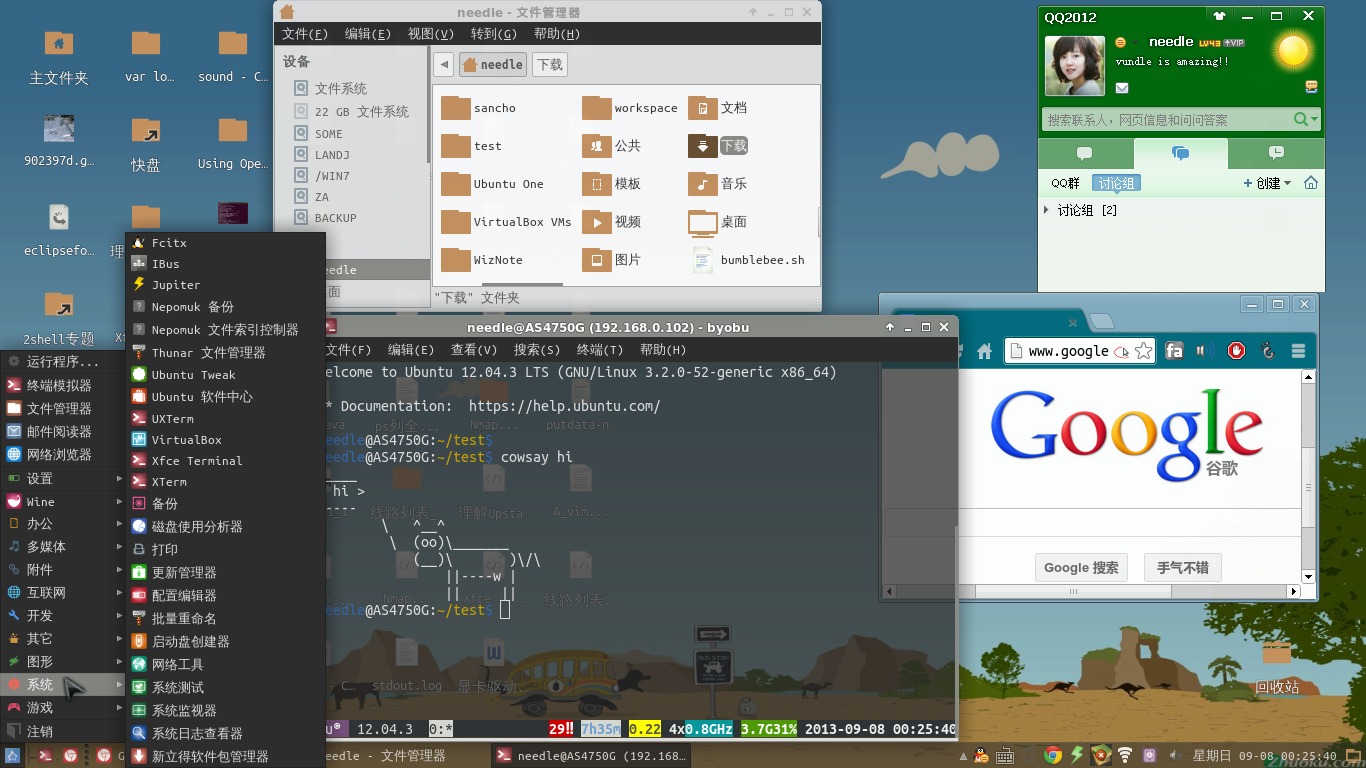
Task: Expand the 设置 submenu
Action: click(64, 478)
